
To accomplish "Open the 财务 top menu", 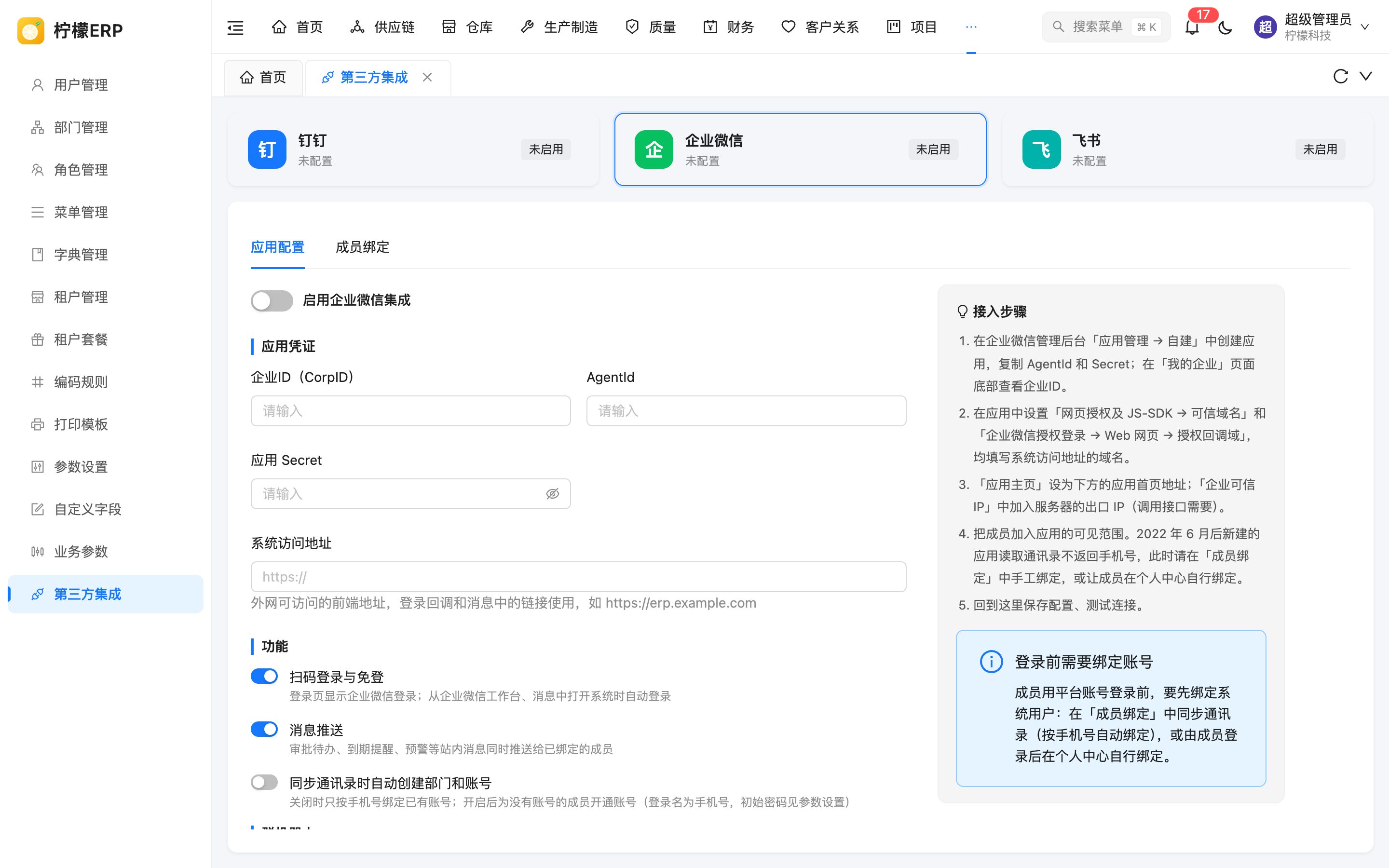I will [x=728, y=27].
